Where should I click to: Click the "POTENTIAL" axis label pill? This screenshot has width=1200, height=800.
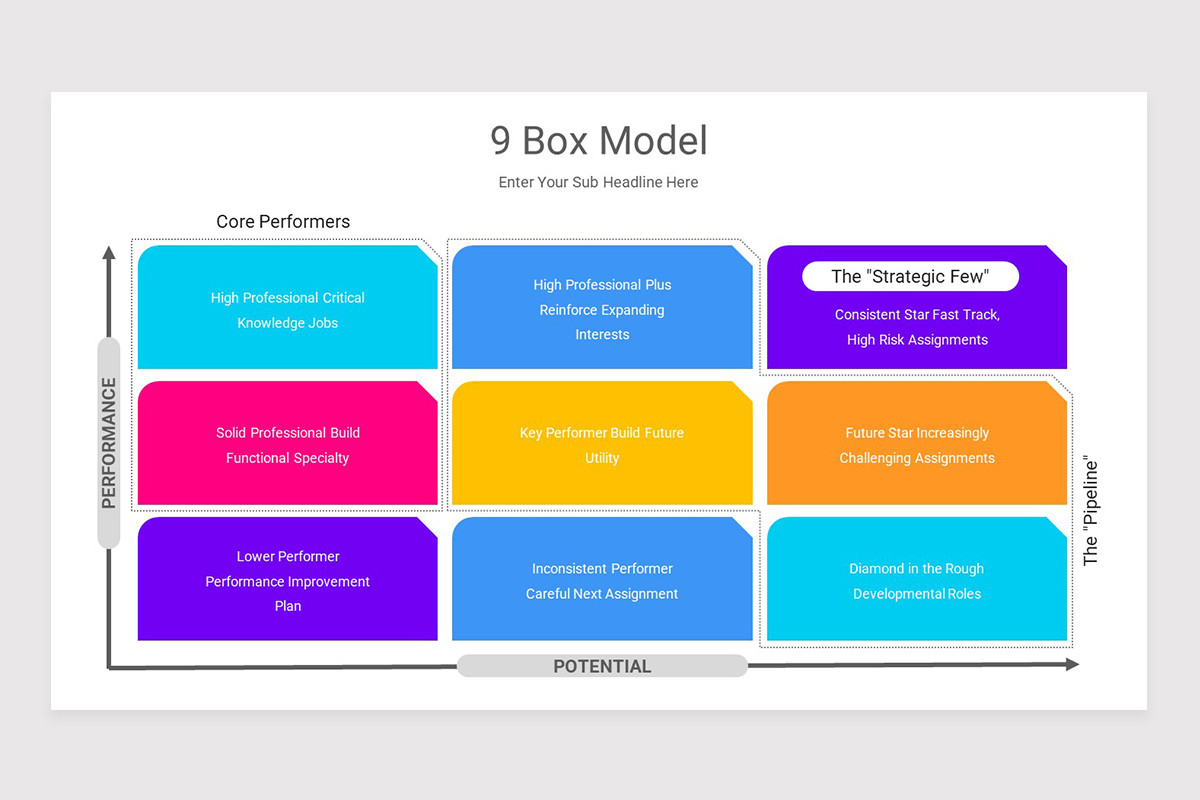coord(602,666)
